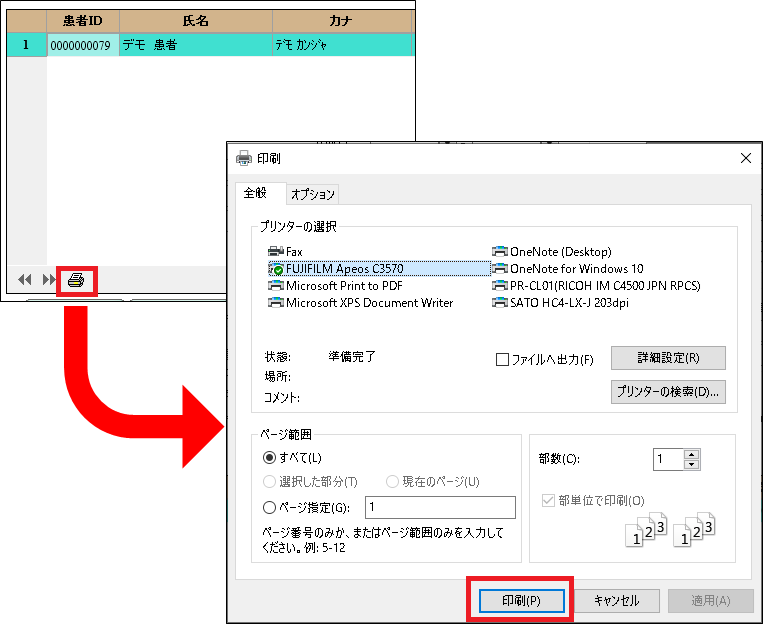Click the 適用(A) button
The height and width of the screenshot is (624, 763).
coord(710,601)
